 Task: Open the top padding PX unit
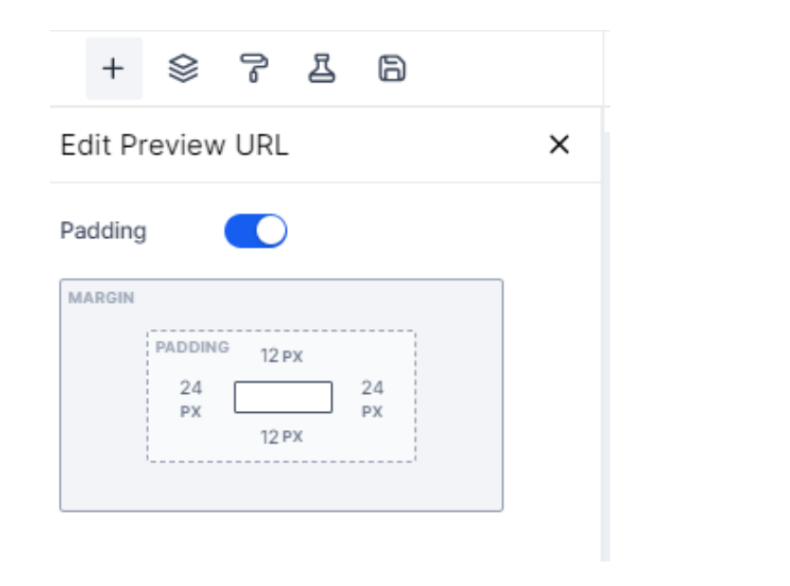[292, 357]
